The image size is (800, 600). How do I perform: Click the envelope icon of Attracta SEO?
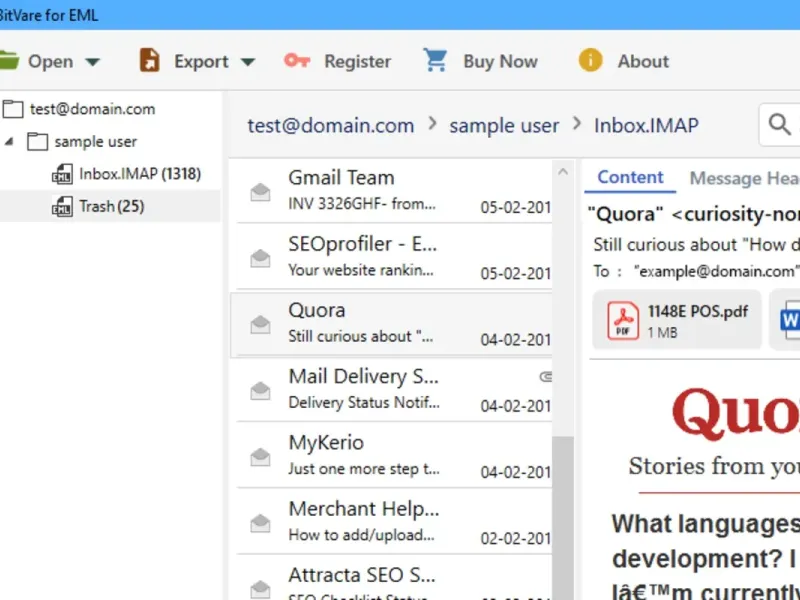tap(260, 589)
